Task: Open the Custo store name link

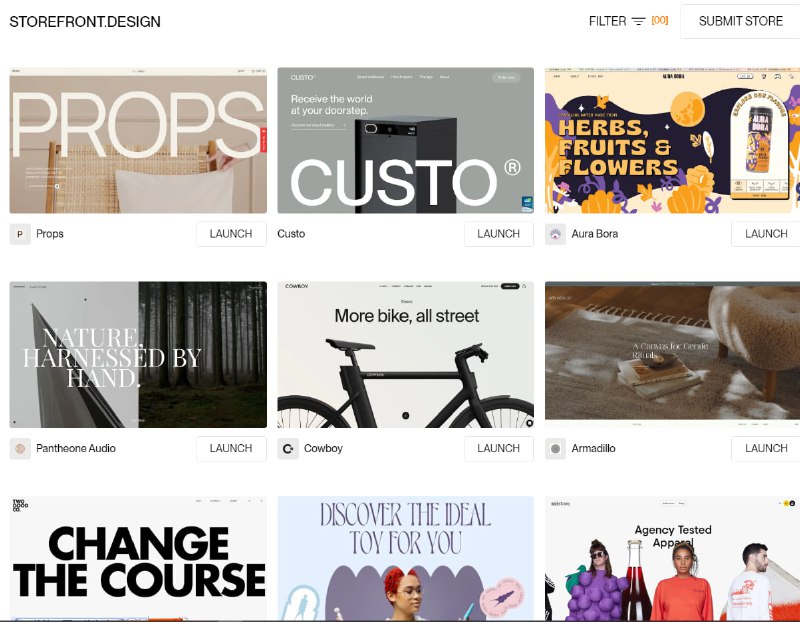Action: click(x=291, y=234)
